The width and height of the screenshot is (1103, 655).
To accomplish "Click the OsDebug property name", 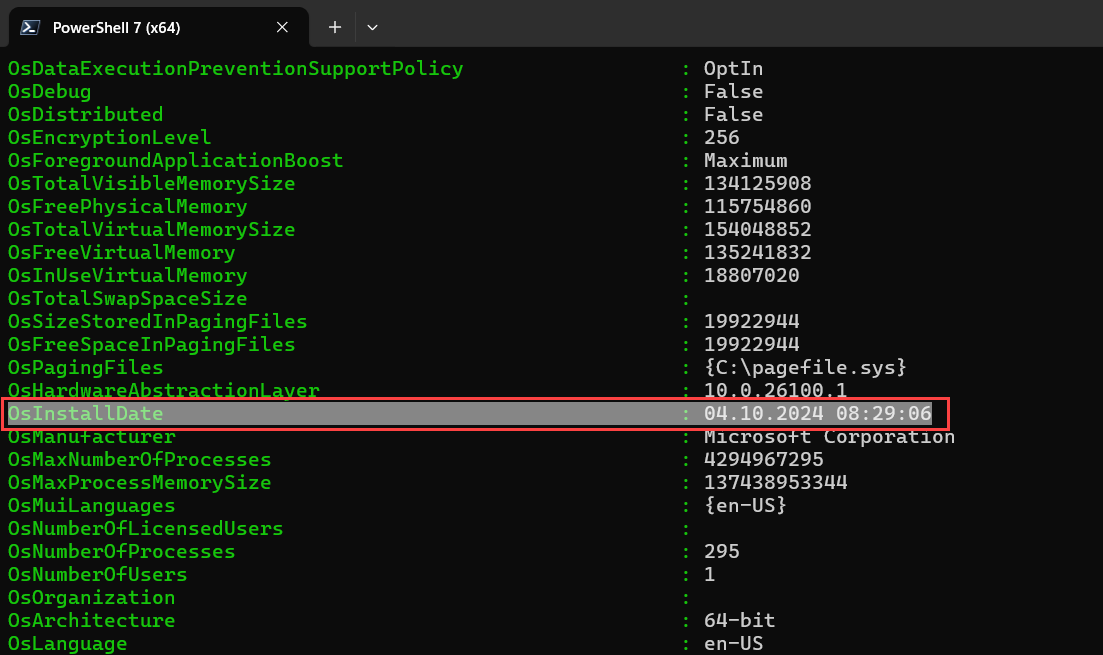I will pyautogui.click(x=49, y=92).
